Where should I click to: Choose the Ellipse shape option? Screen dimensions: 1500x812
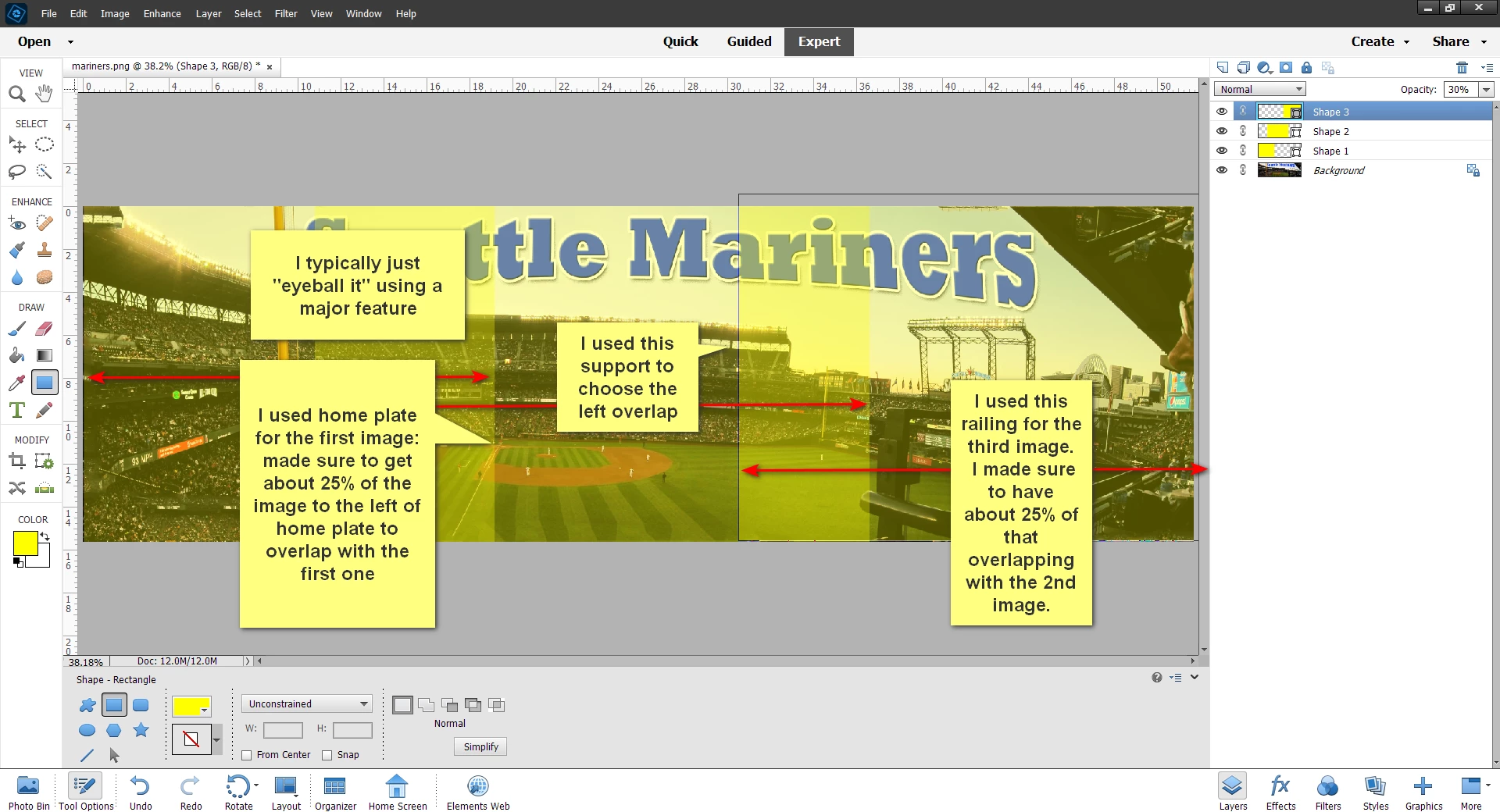87,730
